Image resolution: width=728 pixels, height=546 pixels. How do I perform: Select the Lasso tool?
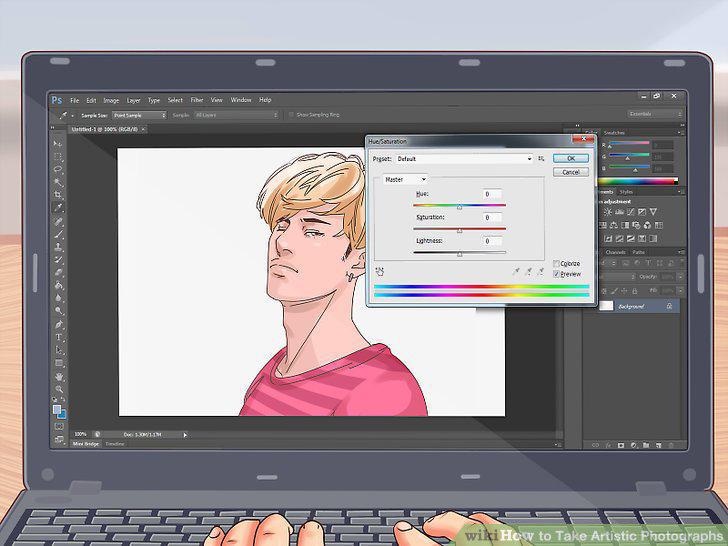(x=58, y=169)
